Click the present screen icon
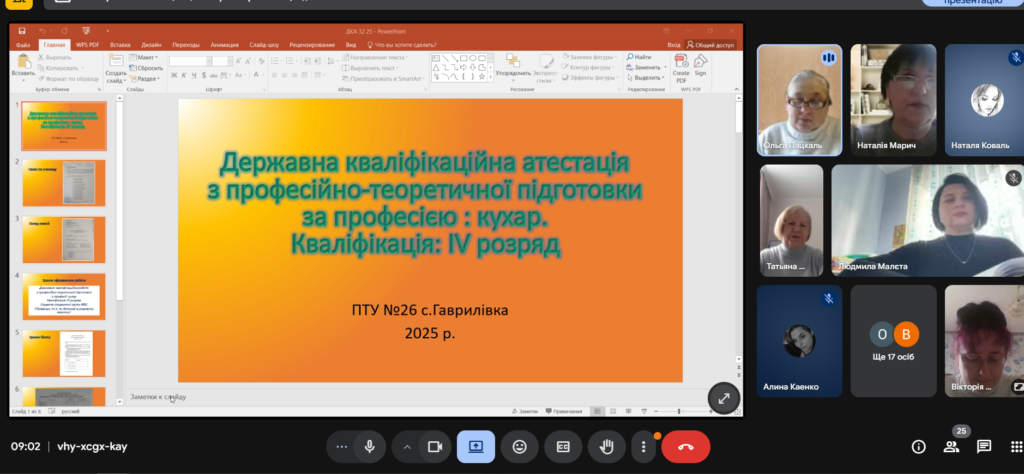Image resolution: width=1024 pixels, height=474 pixels. (x=476, y=446)
